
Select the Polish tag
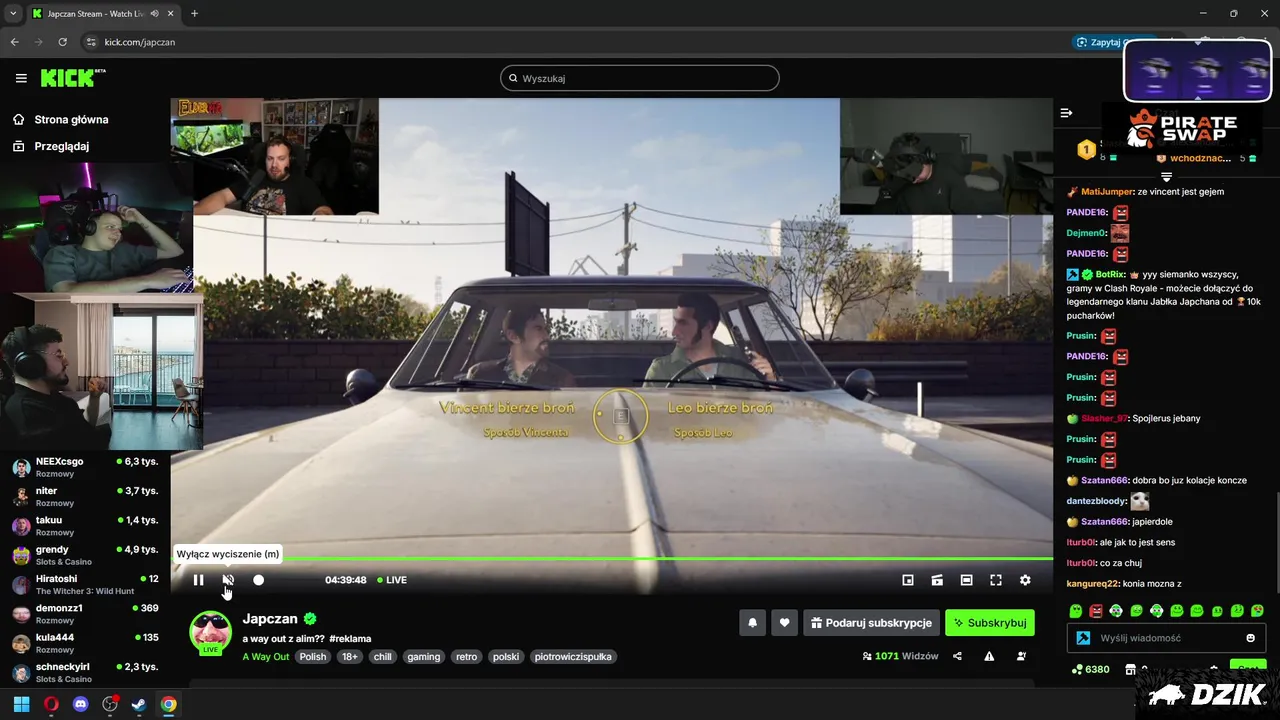tap(313, 657)
